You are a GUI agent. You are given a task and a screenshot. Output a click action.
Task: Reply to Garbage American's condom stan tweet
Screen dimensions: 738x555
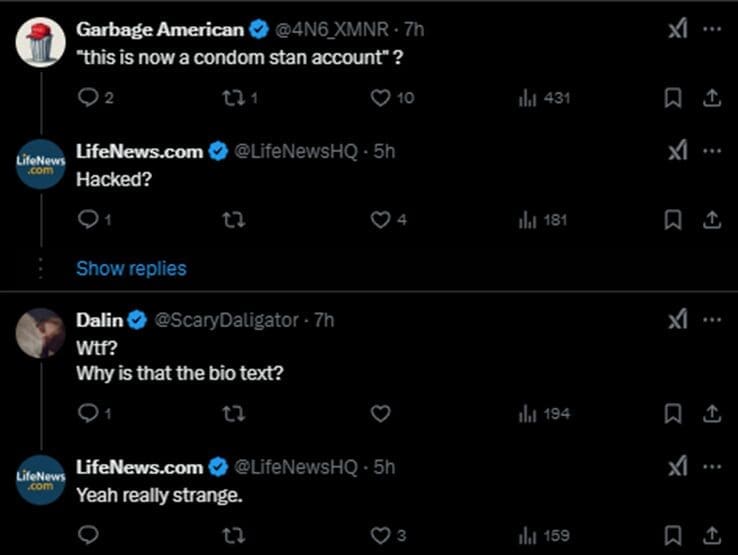tap(88, 98)
